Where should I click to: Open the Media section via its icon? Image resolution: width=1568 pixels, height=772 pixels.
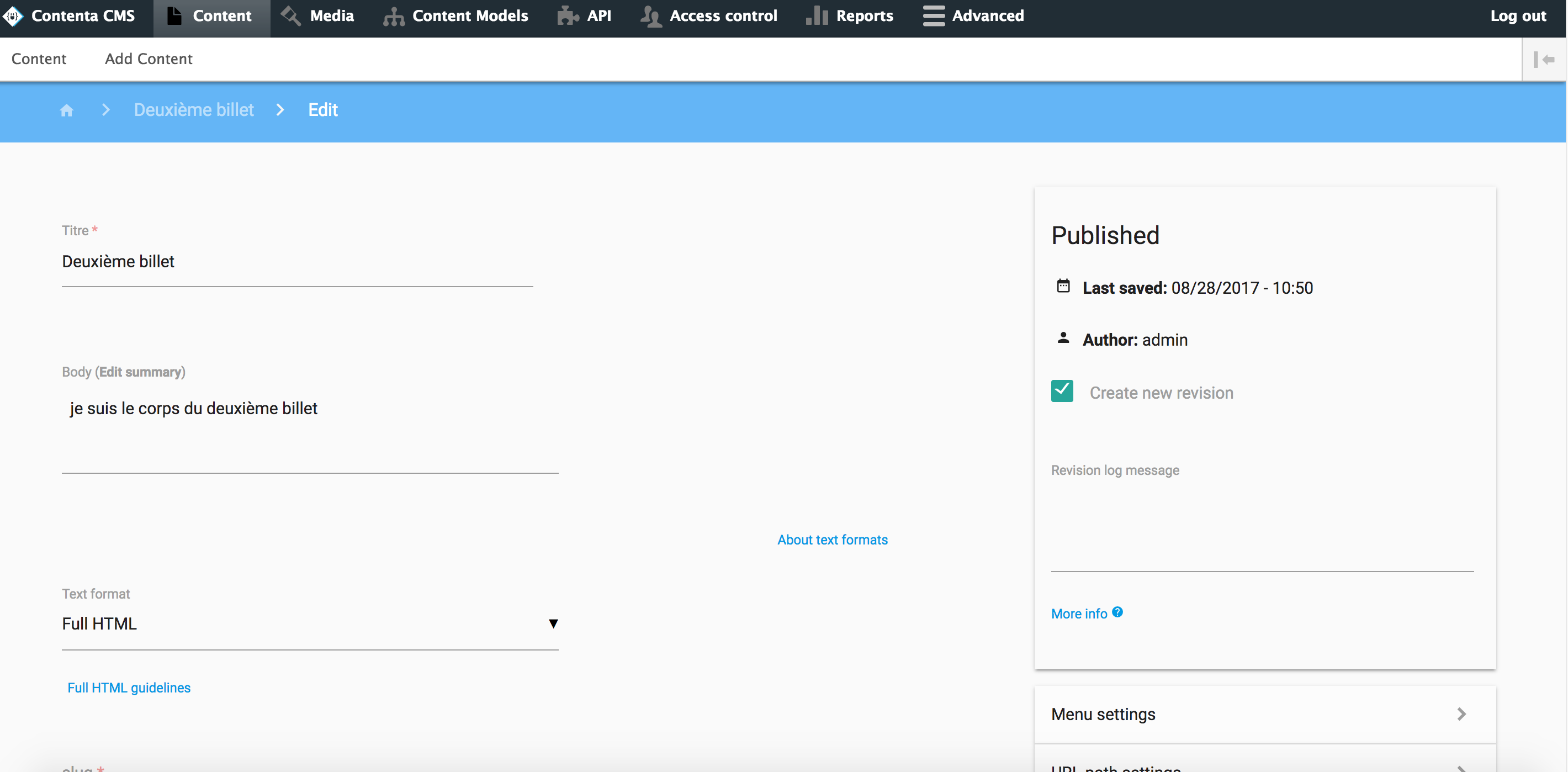(x=290, y=16)
